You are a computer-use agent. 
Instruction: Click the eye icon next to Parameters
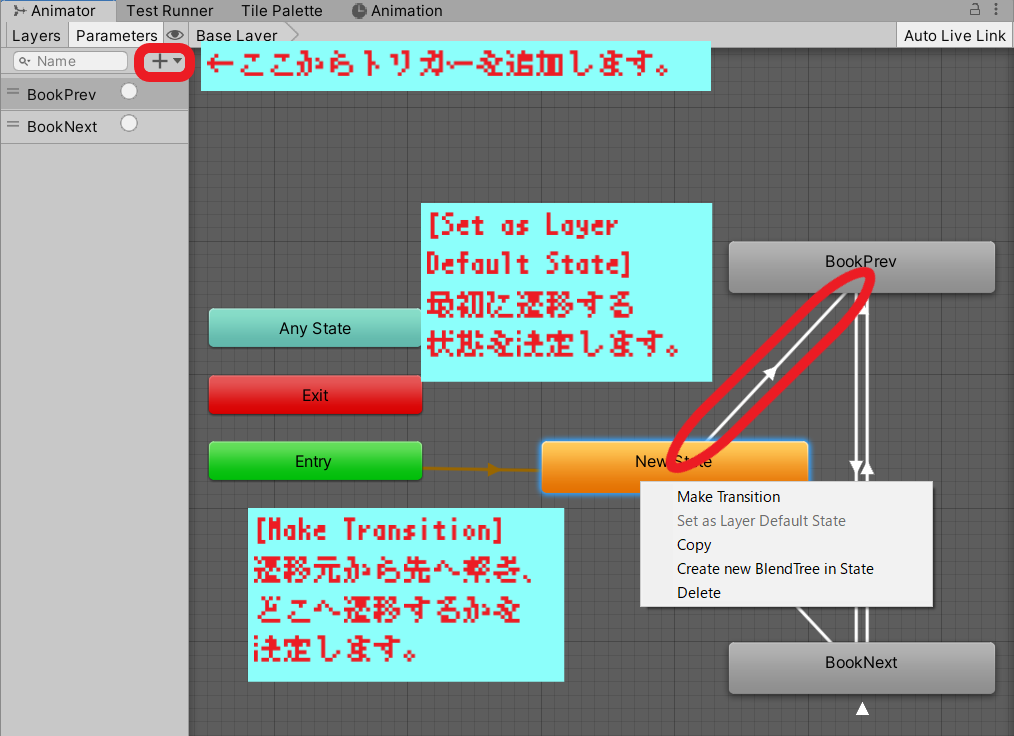(175, 34)
